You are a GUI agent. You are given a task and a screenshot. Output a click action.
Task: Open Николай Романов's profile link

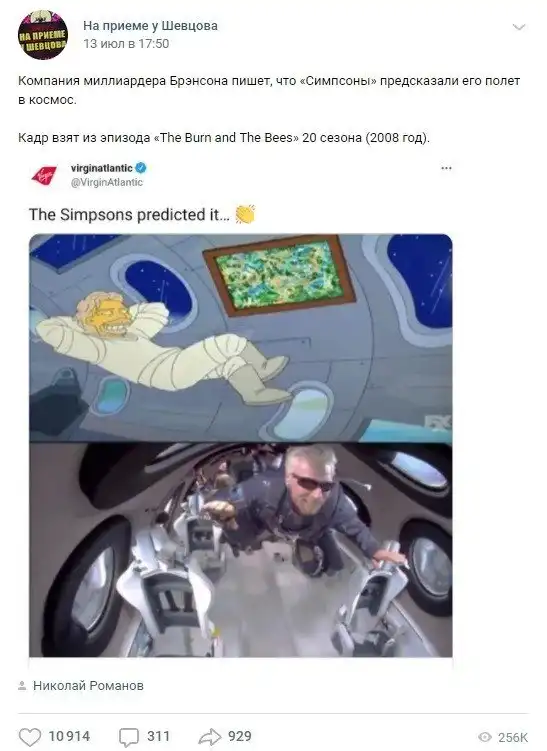tap(88, 686)
